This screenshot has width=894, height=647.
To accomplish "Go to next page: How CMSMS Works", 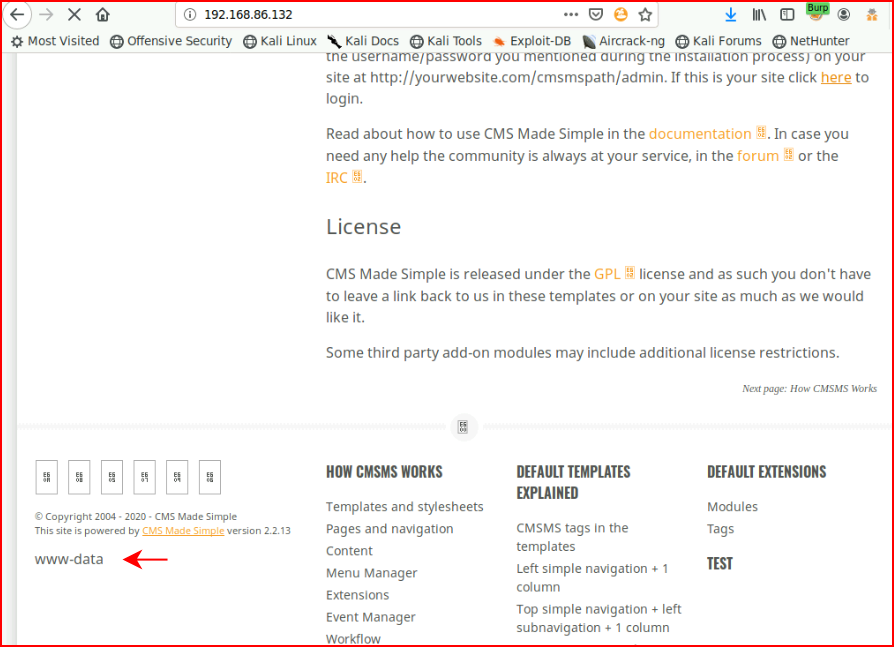I will tap(809, 389).
